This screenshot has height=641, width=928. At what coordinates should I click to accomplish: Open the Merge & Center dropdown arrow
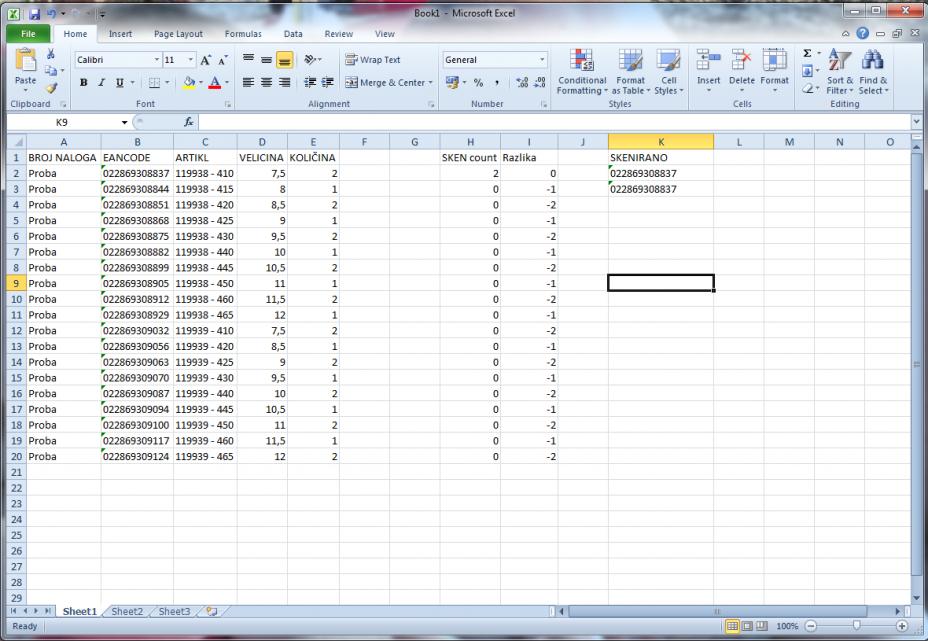[x=431, y=83]
